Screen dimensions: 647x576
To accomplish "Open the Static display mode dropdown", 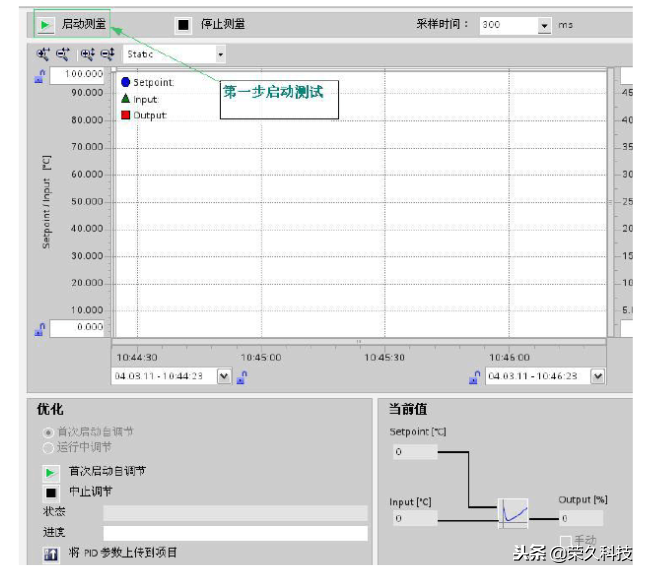I will (x=220, y=55).
